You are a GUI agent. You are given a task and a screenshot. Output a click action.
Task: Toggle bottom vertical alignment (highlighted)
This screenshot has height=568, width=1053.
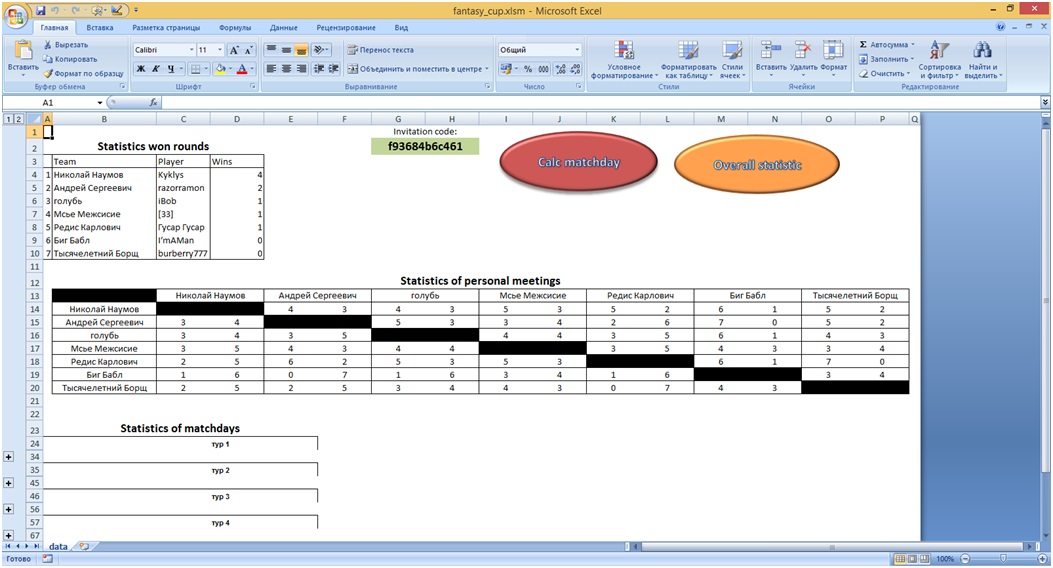[301, 50]
